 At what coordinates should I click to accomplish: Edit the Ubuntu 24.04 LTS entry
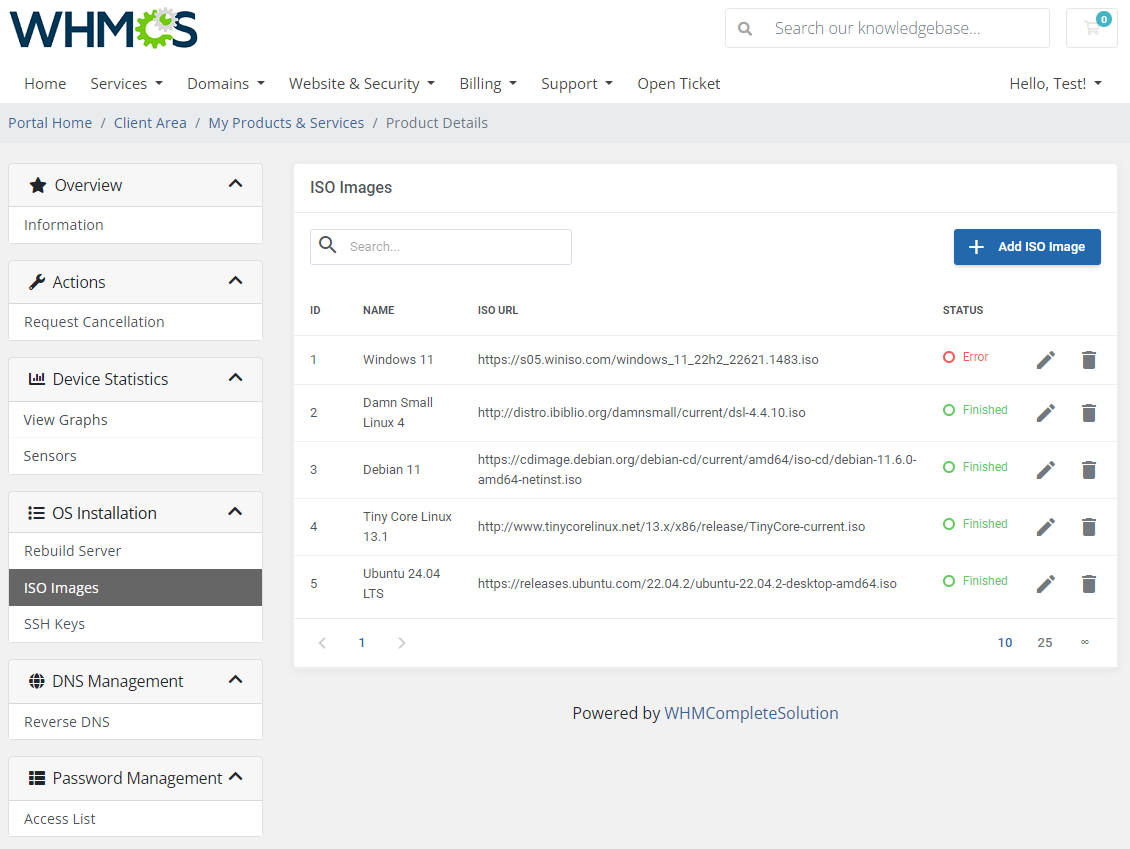point(1045,583)
